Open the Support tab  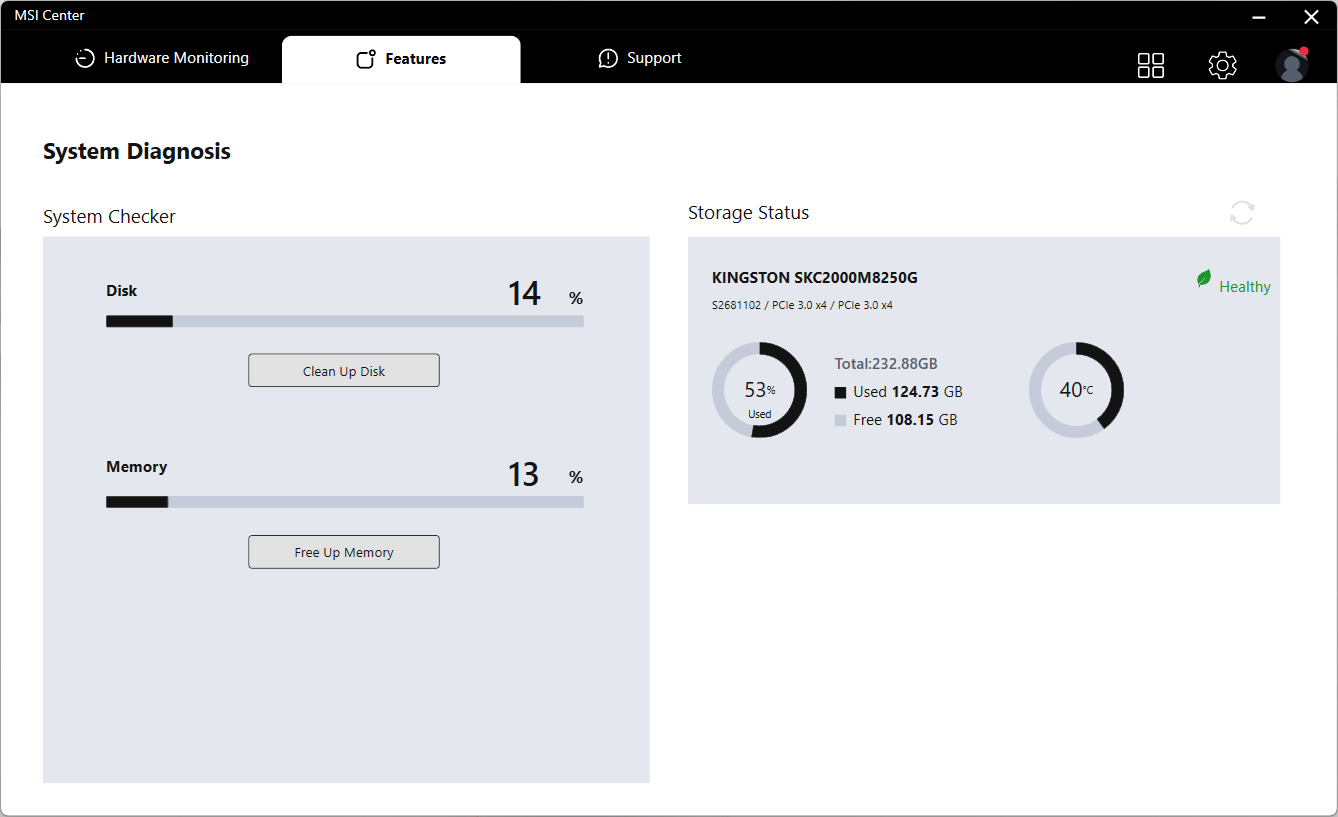tap(654, 59)
